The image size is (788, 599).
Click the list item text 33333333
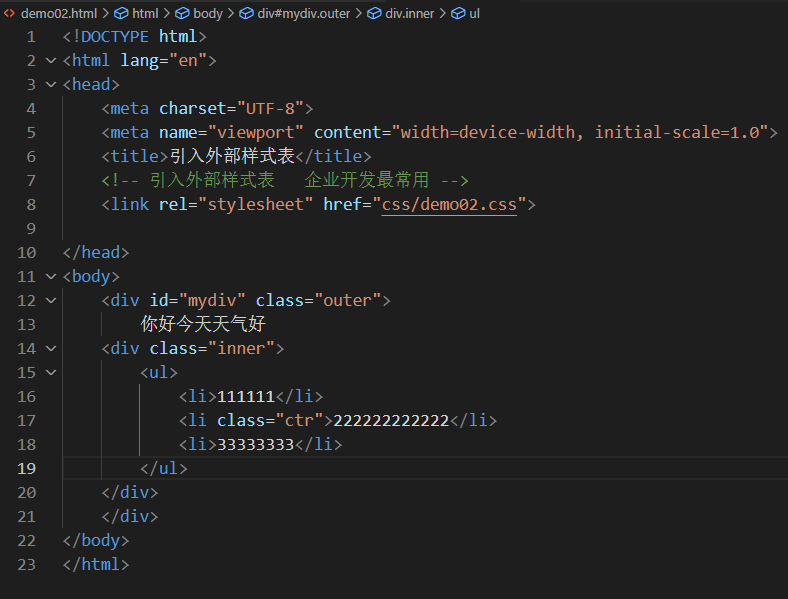coord(255,444)
